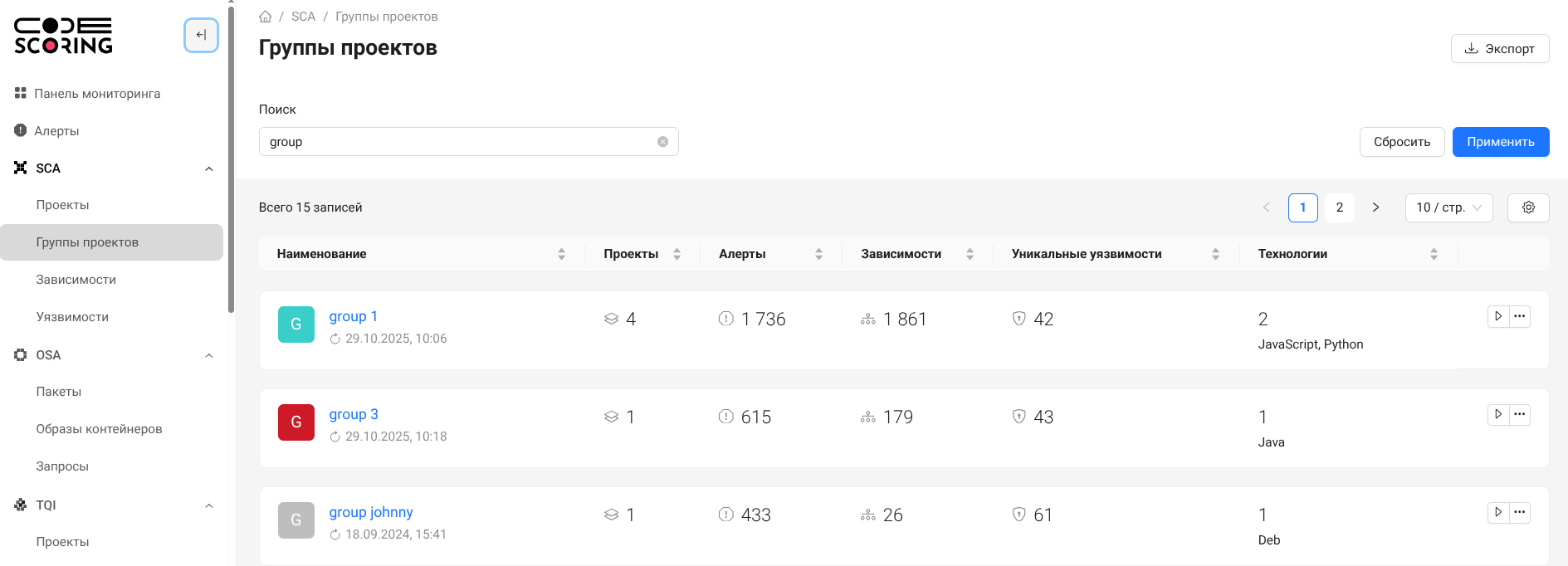The height and width of the screenshot is (566, 1568).
Task: Sort by Алерты column
Action: tap(818, 254)
